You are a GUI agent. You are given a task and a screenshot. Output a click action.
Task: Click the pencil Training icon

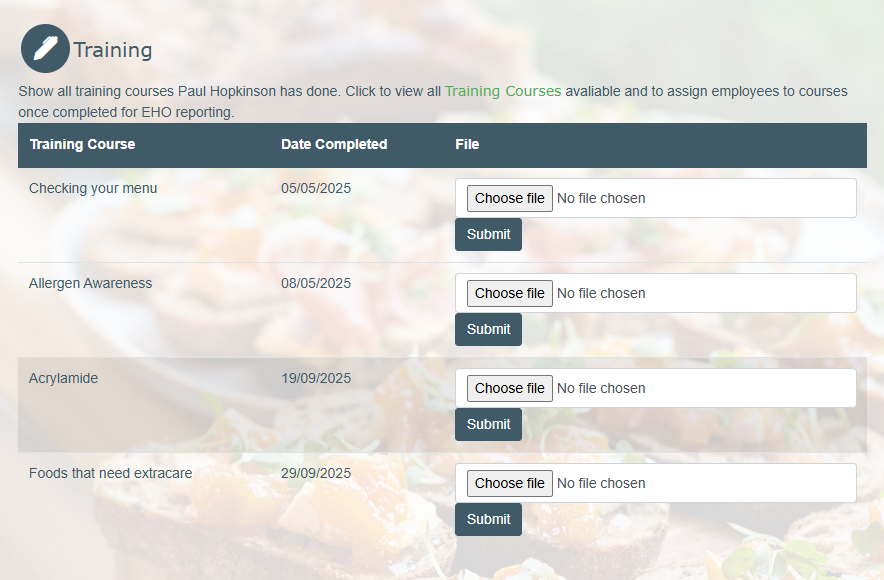[x=45, y=49]
